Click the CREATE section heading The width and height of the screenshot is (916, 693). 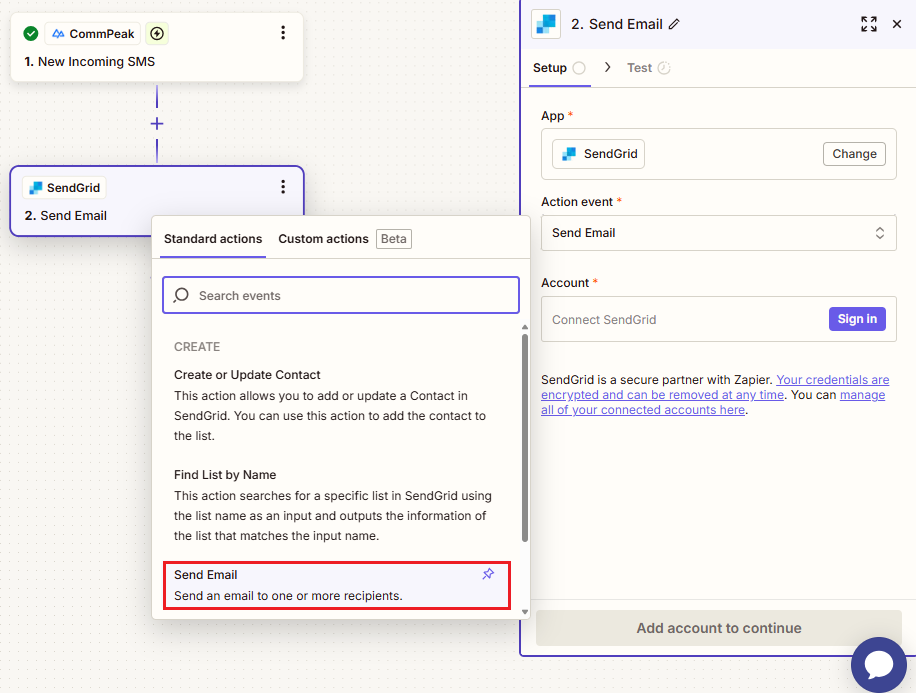[x=197, y=347]
